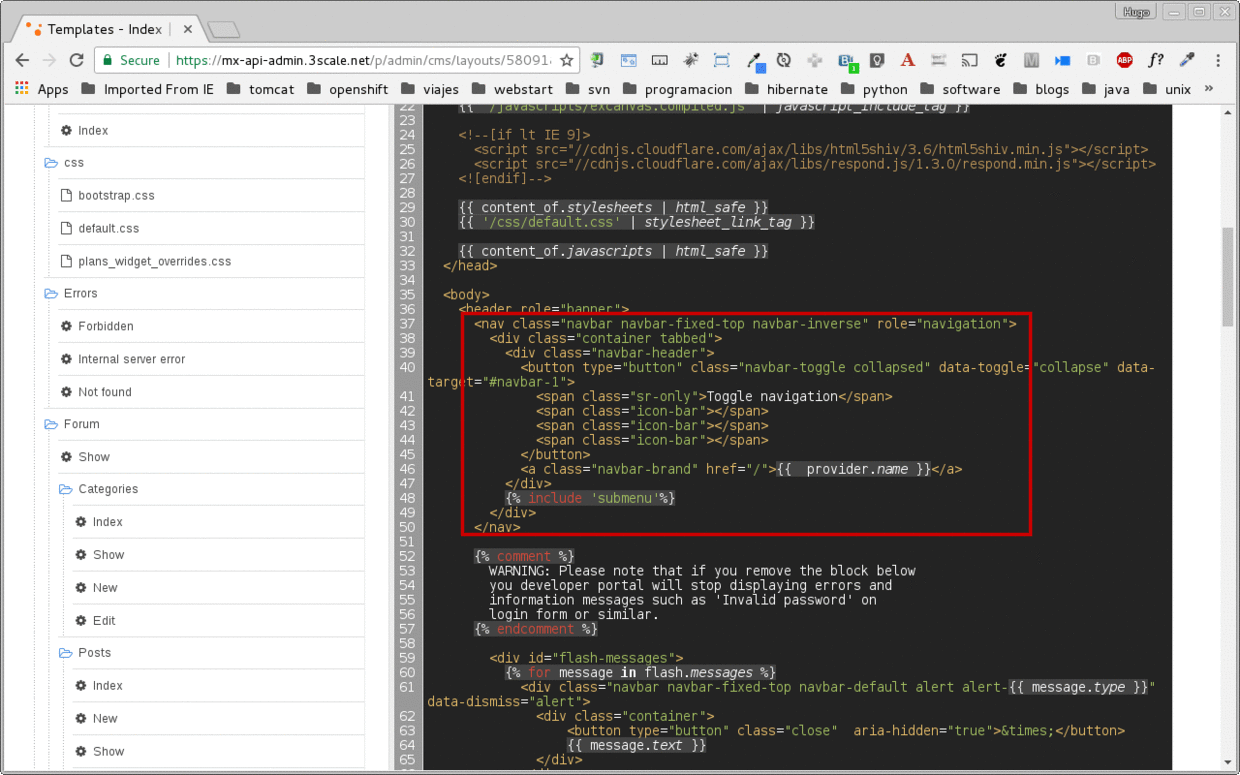Image resolution: width=1240 pixels, height=775 pixels.
Task: Open the software bookmark folder
Action: 959,89
